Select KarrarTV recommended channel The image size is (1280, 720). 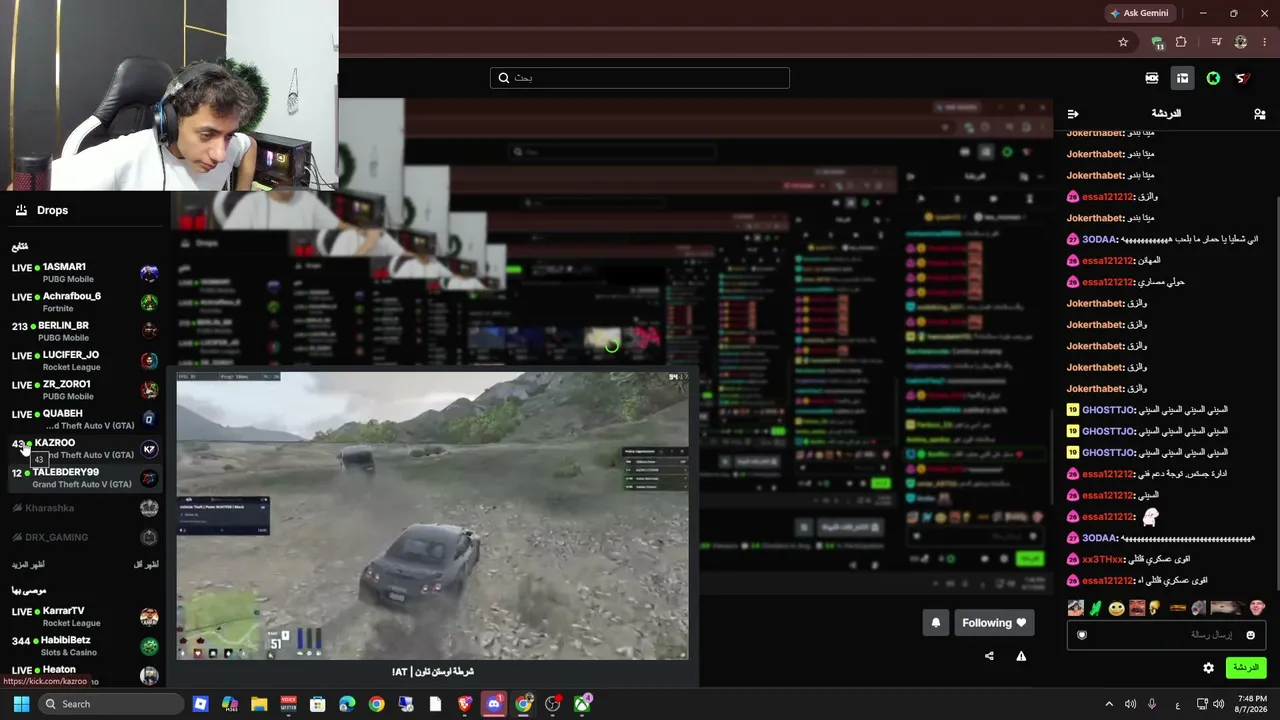point(85,616)
